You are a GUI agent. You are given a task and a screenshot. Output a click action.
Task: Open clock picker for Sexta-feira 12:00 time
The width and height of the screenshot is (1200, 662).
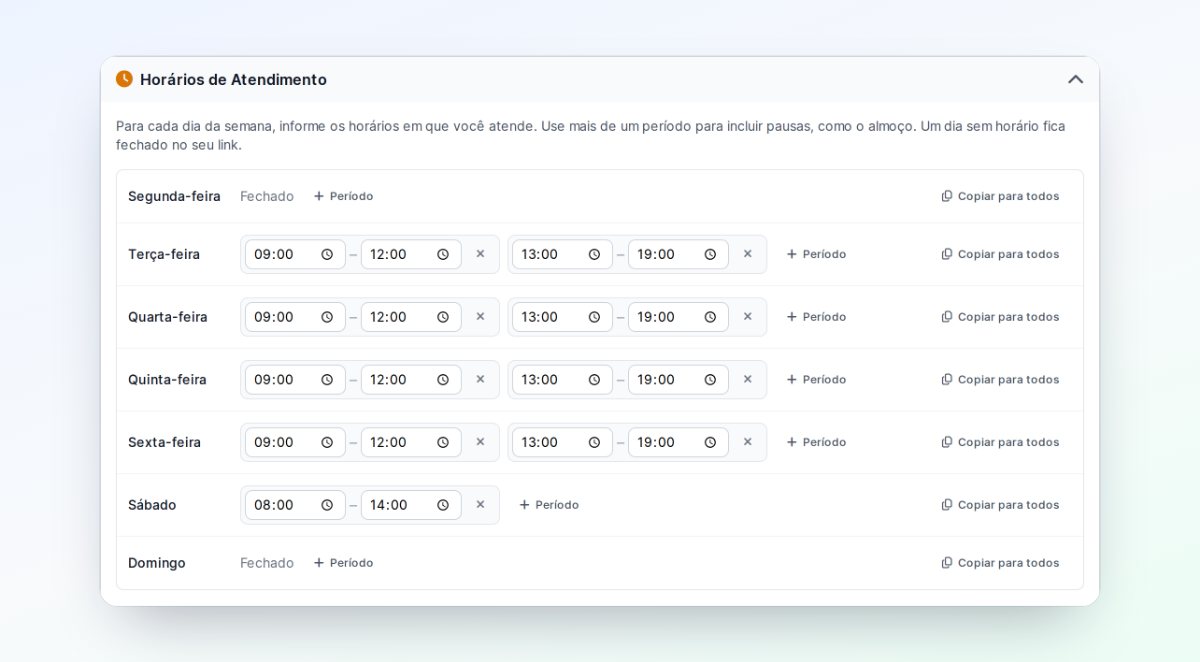[443, 442]
